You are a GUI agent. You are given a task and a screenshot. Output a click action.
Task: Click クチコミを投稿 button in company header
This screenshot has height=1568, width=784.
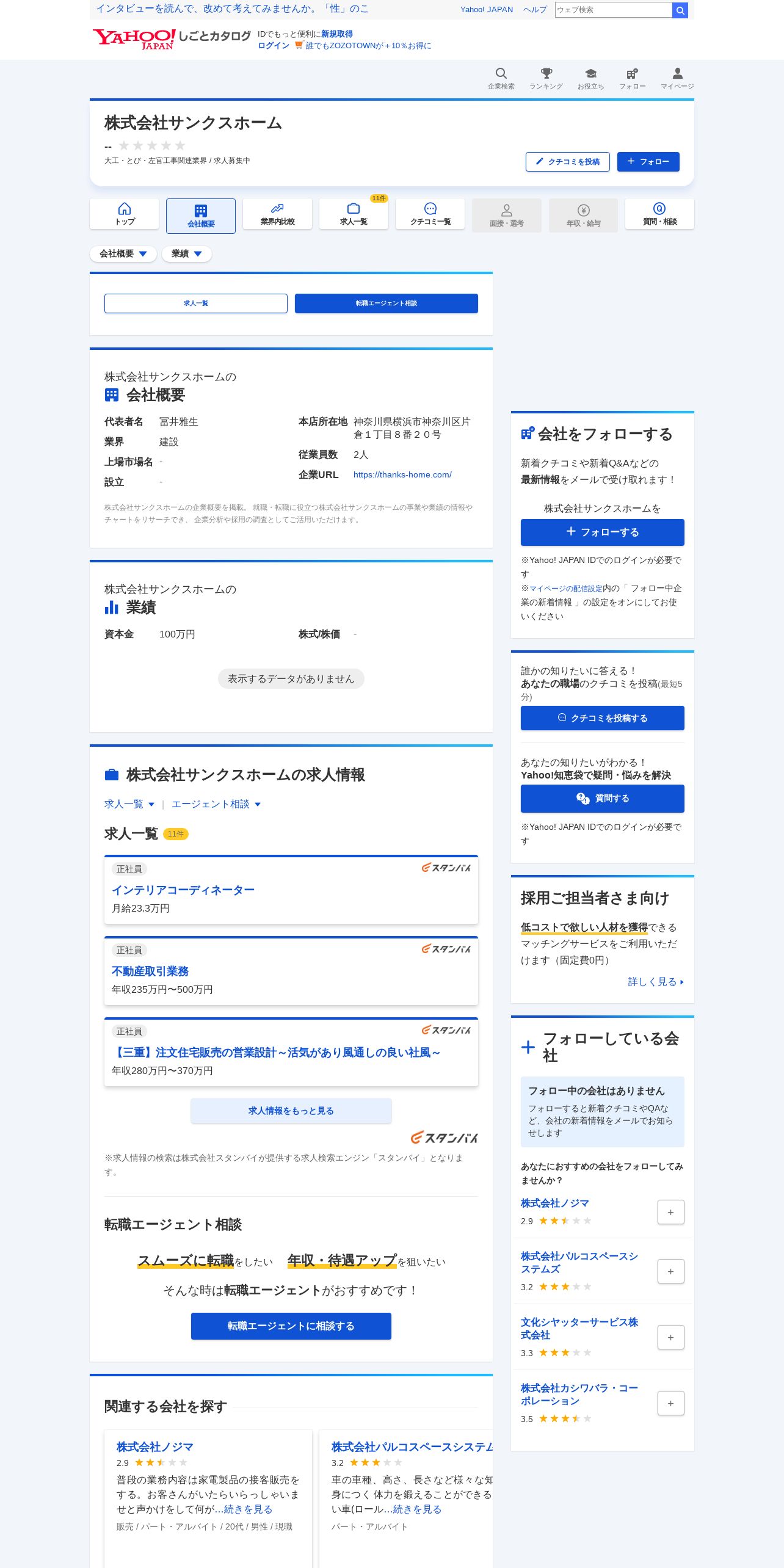pyautogui.click(x=568, y=162)
